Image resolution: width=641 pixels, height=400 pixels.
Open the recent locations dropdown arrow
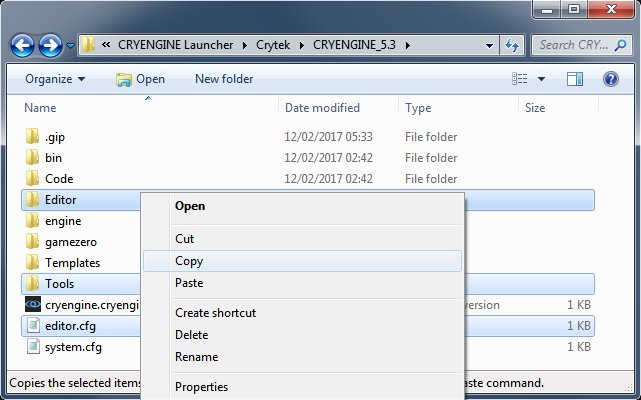(x=70, y=45)
